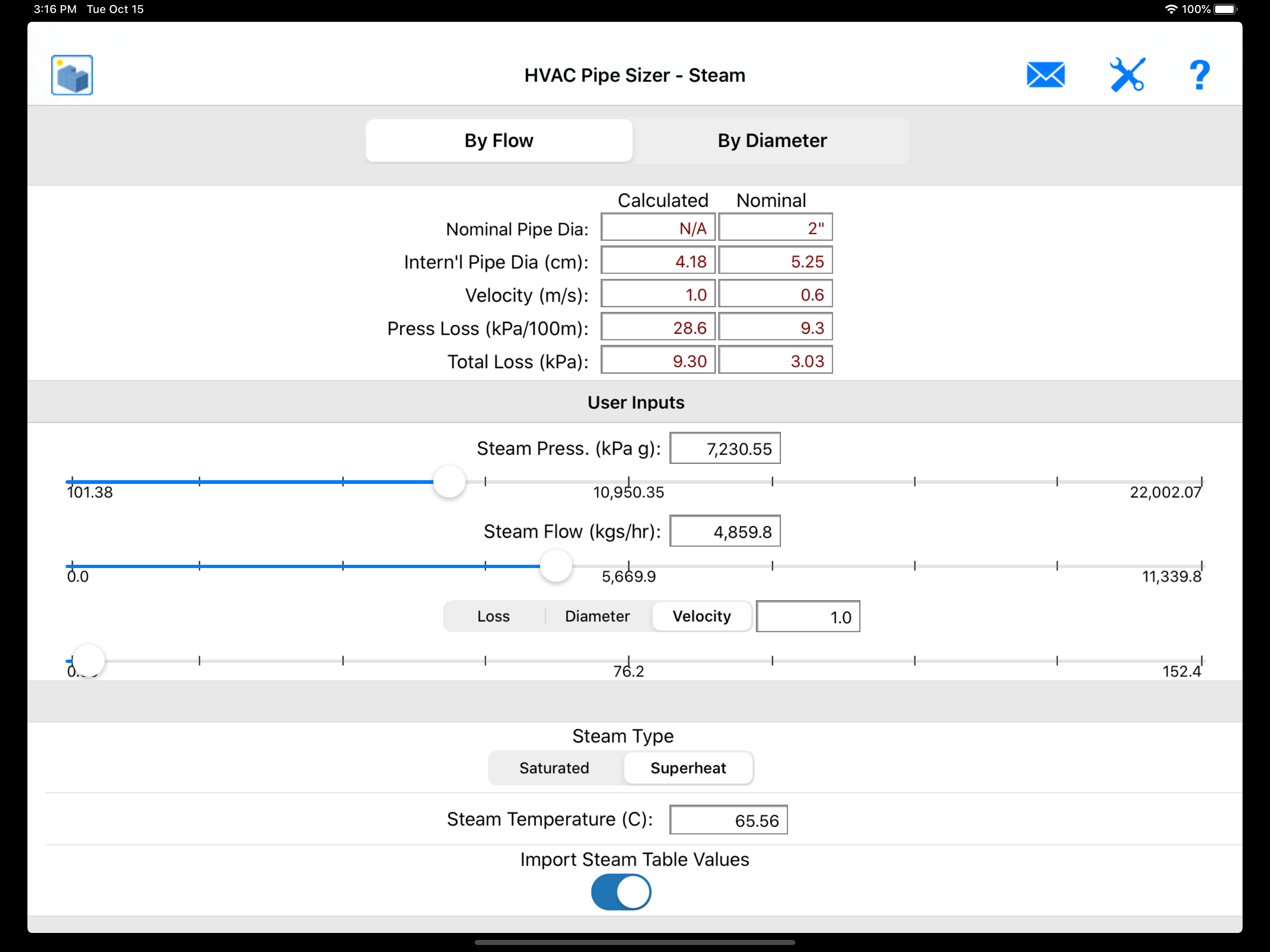The width and height of the screenshot is (1270, 952).
Task: Tap the Nominal column header
Action: point(771,200)
